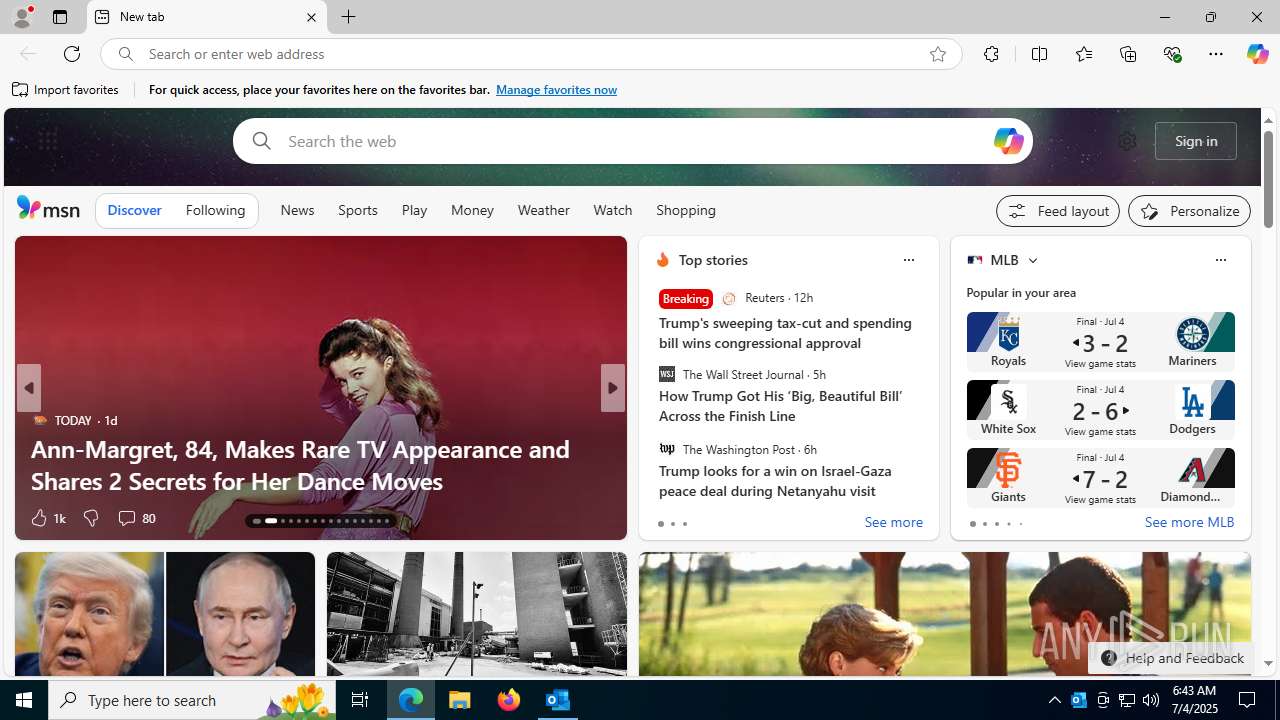Click See more MLB link
The width and height of the screenshot is (1280, 720).
coord(1189,522)
